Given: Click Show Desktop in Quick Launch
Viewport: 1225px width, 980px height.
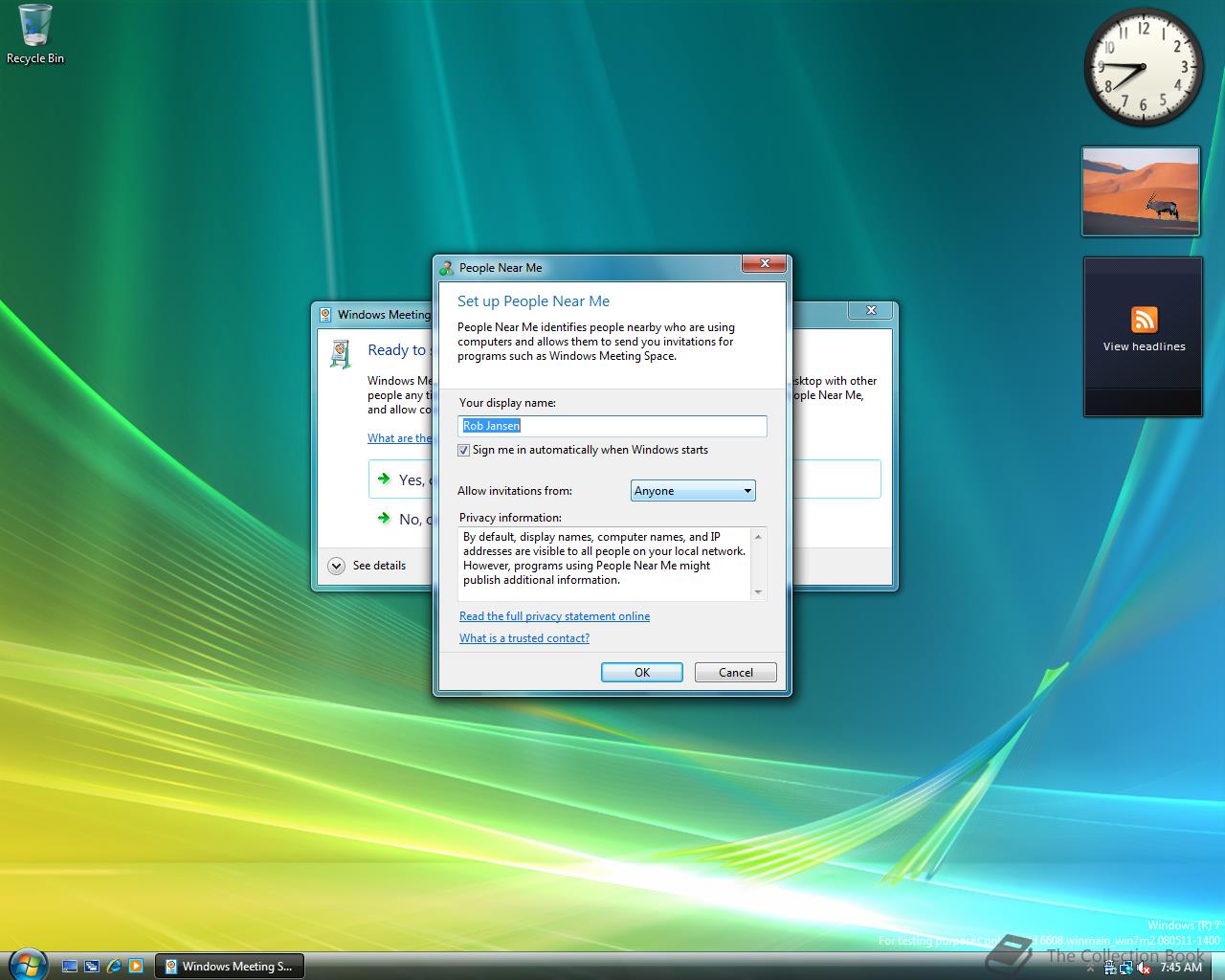Looking at the screenshot, I should [70, 967].
